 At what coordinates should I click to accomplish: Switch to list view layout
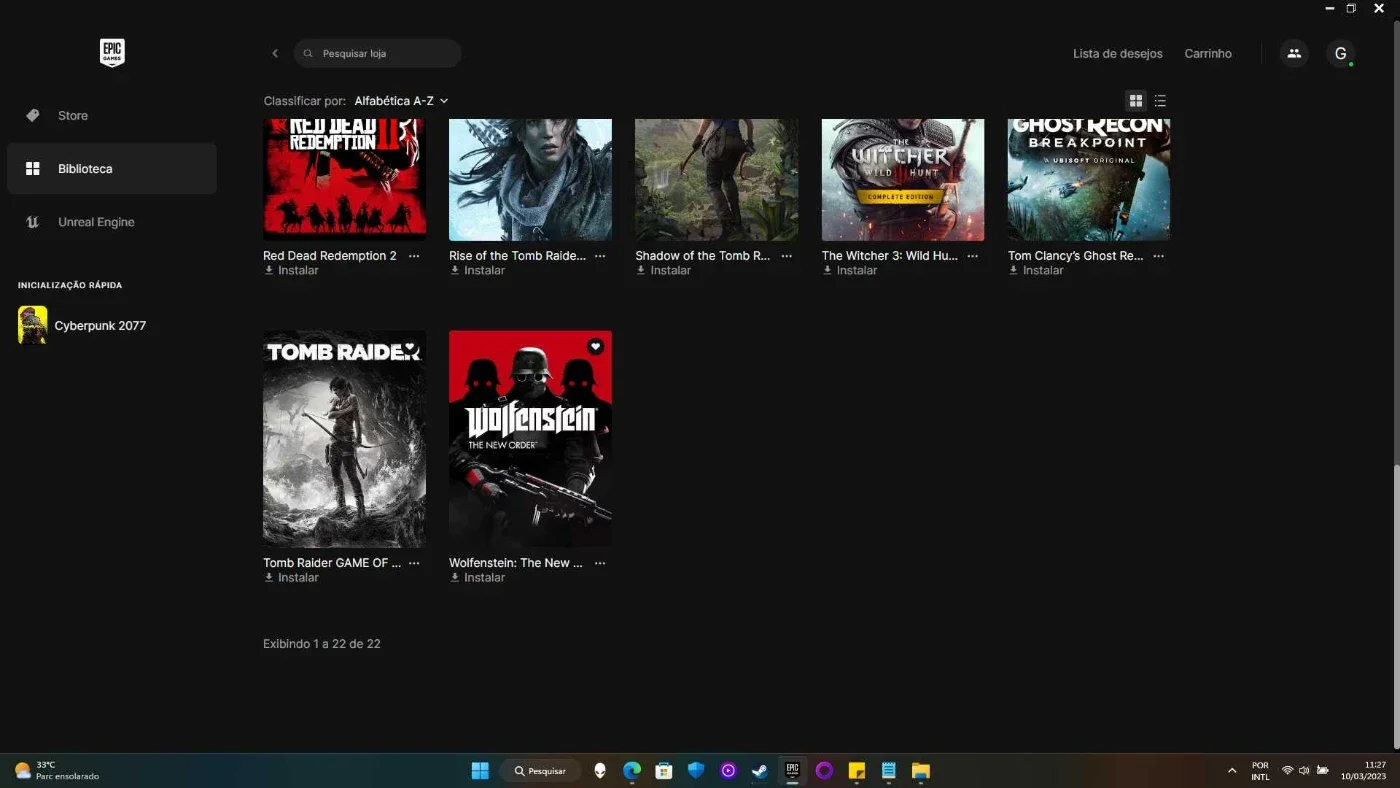1160,101
